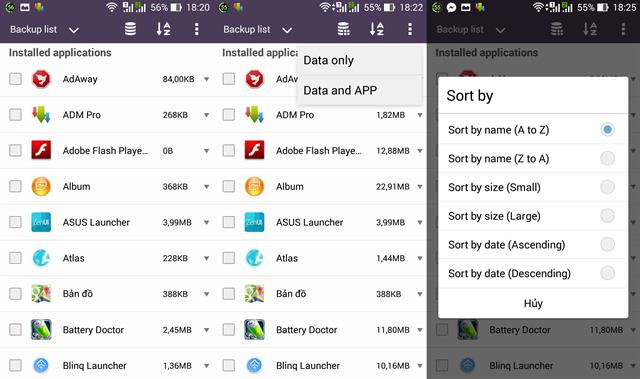Tap Hủy to cancel the sort dialog
This screenshot has height=379, width=640.
[533, 303]
